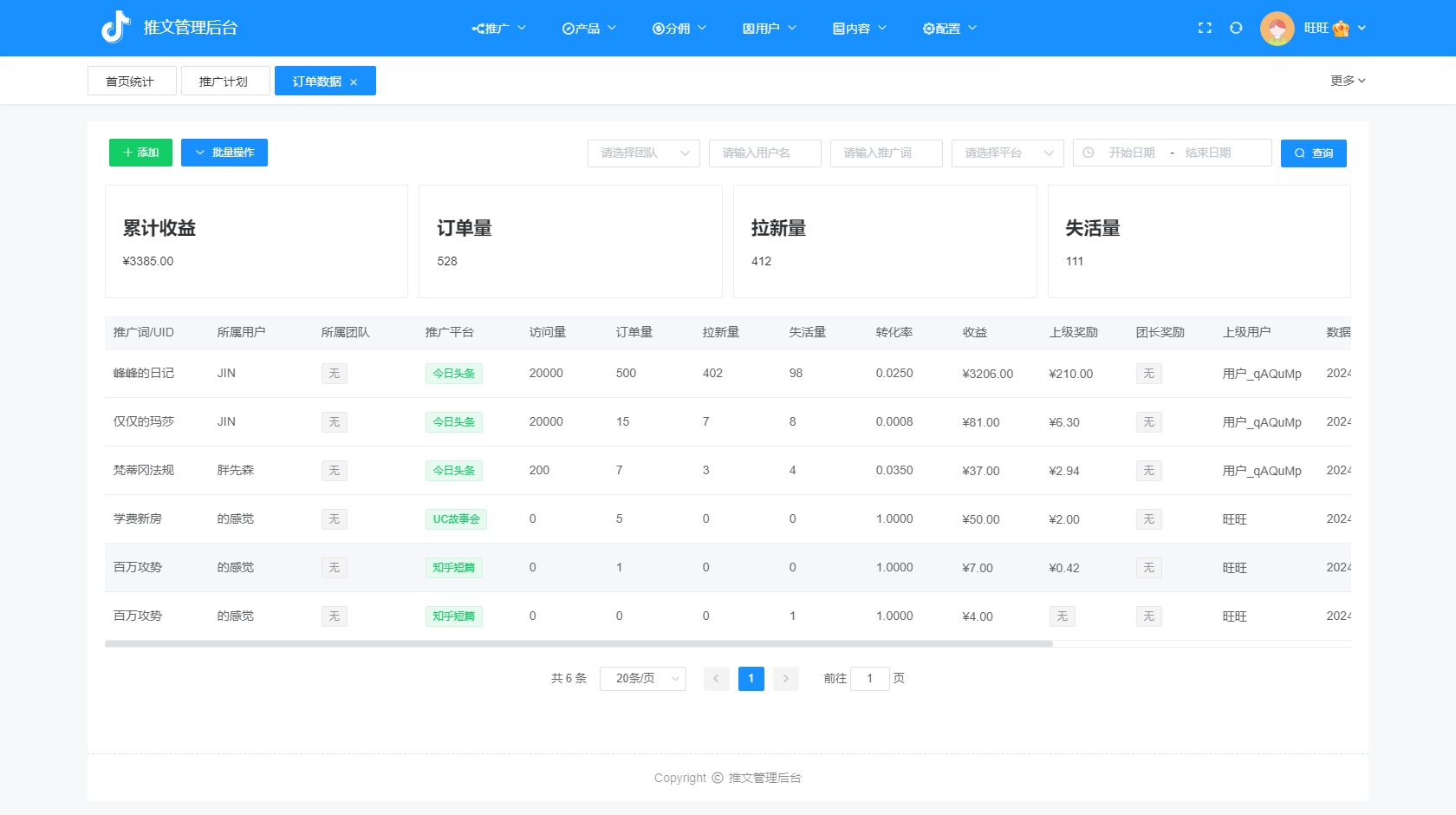Open the 推广 menu

(499, 29)
